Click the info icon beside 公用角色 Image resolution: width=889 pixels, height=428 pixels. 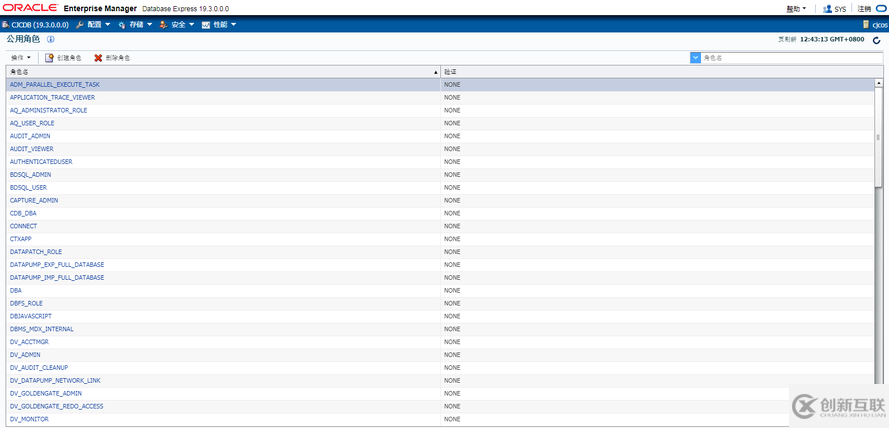click(x=50, y=39)
